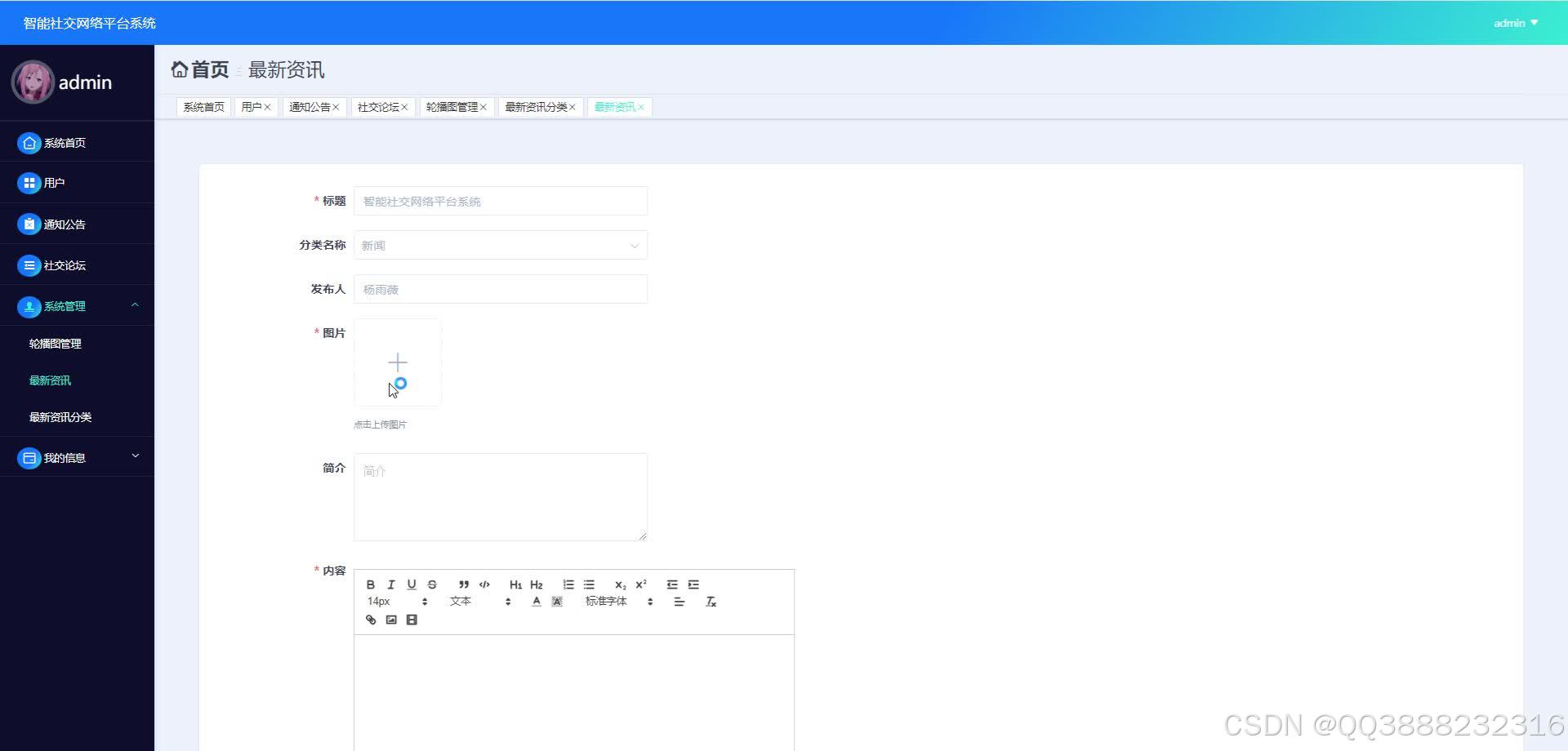Click the plus box to upload an image
The height and width of the screenshot is (751, 1568).
click(398, 362)
